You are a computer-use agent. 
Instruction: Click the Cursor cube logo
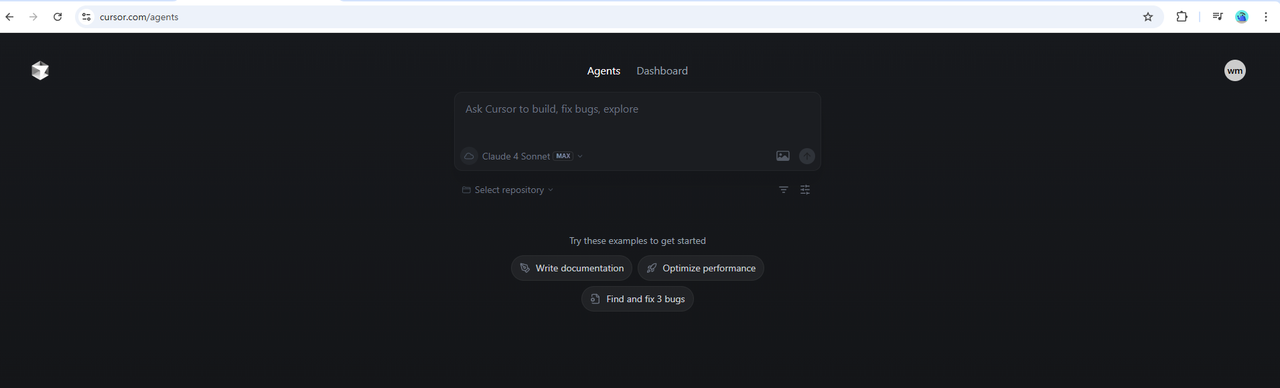[40, 70]
